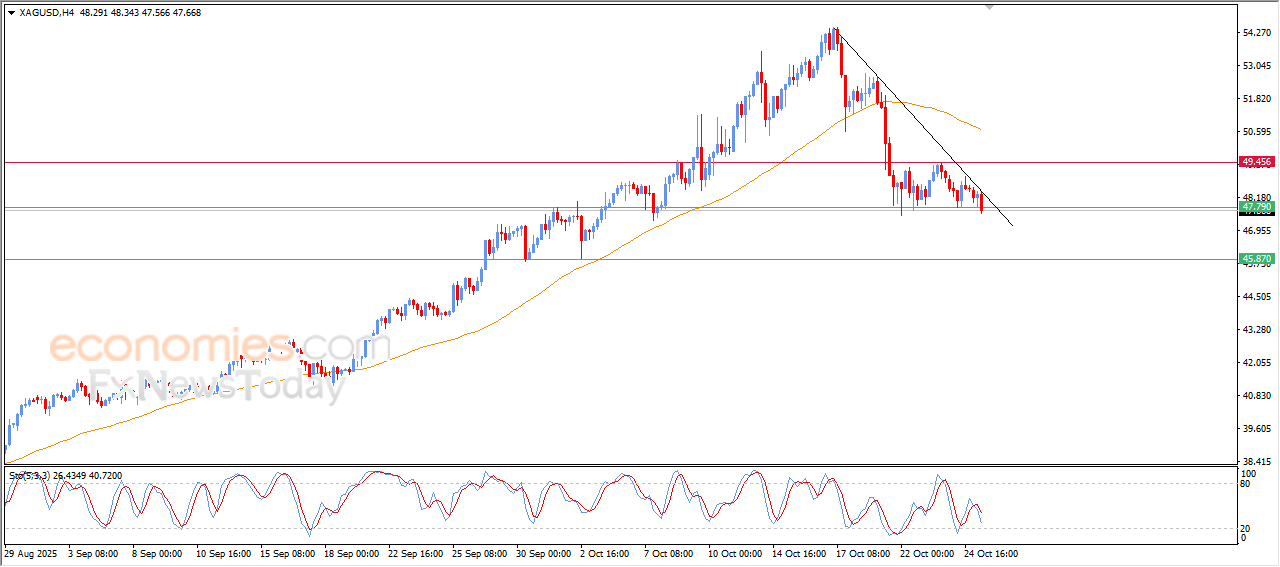Select the black descending trendline
The width and height of the screenshot is (1280, 567).
pos(925,127)
